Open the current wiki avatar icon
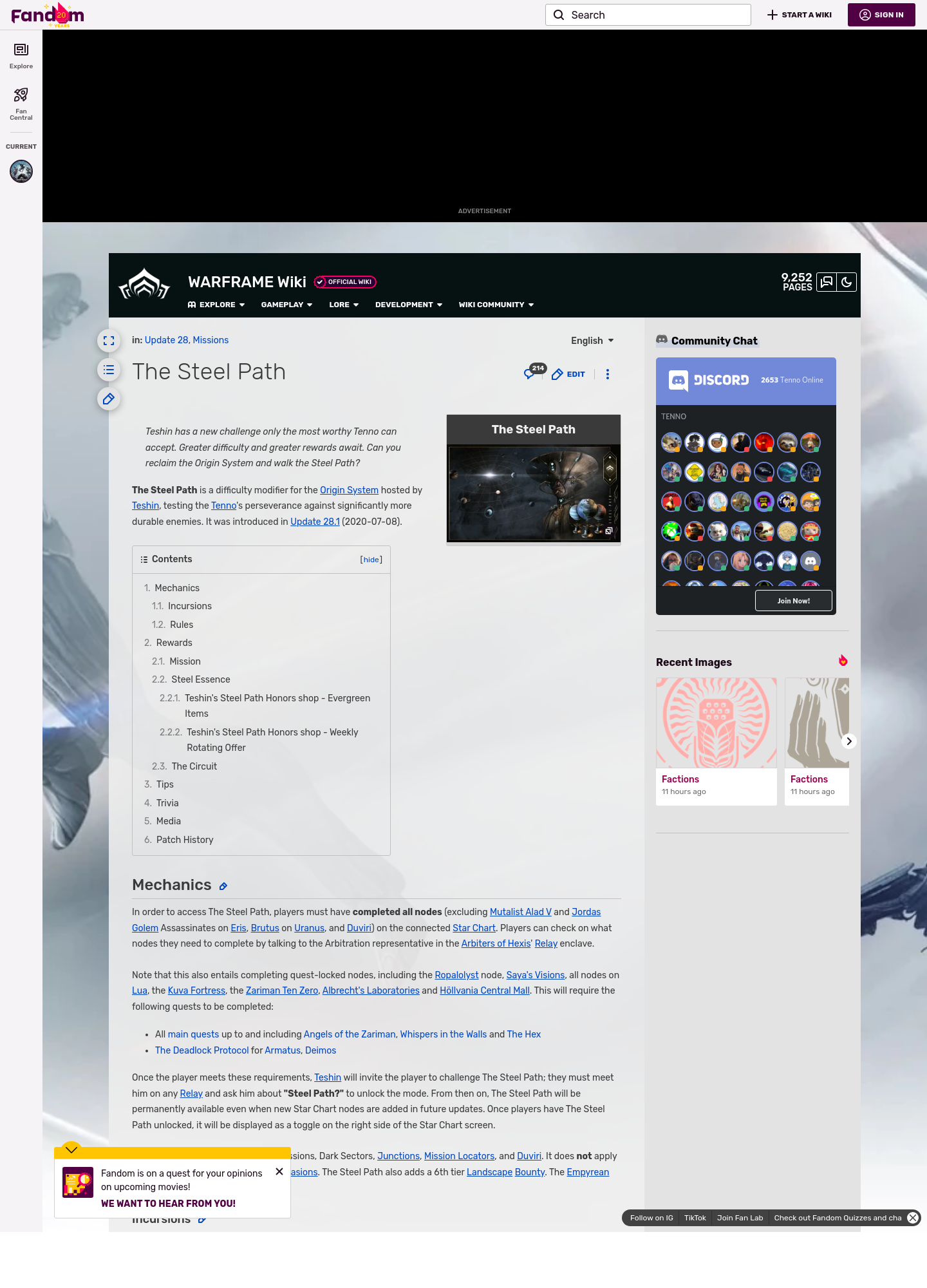Viewport: 927px width, 1288px height. pos(21,171)
